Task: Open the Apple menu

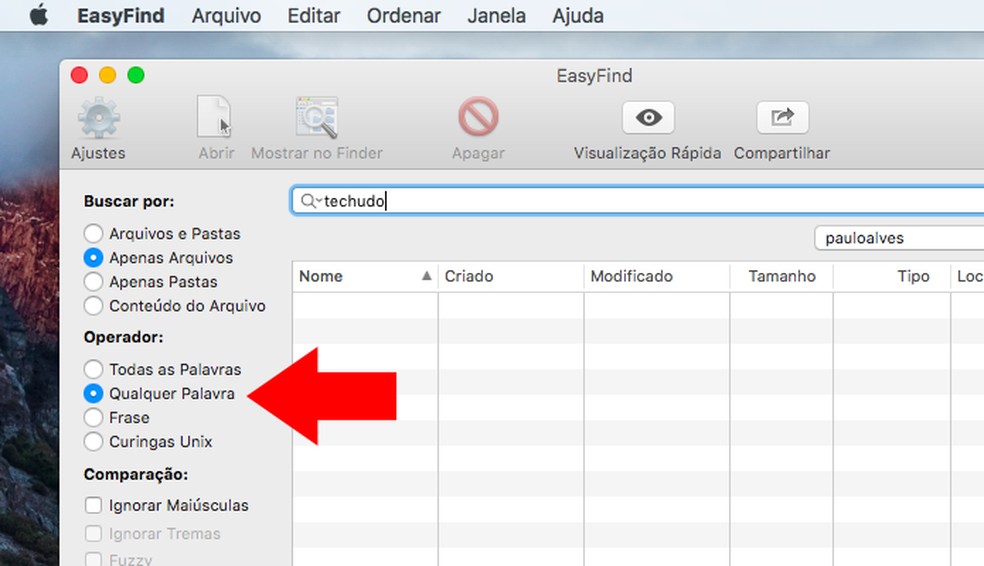Action: tap(39, 15)
